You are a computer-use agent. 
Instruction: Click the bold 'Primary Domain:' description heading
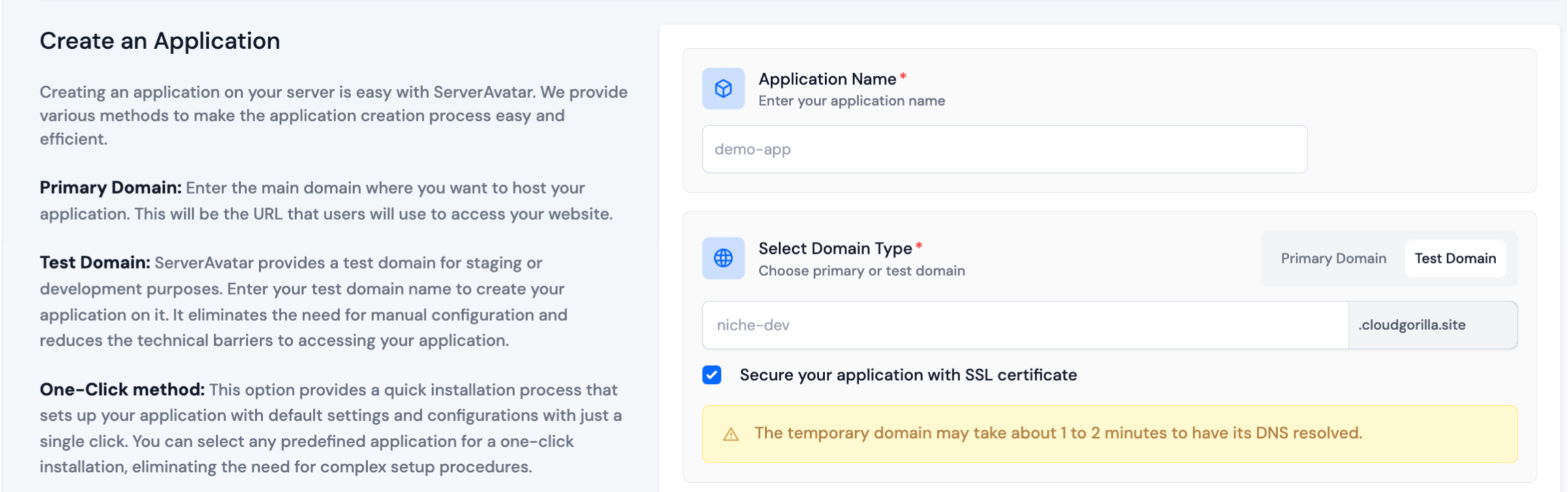click(x=110, y=188)
